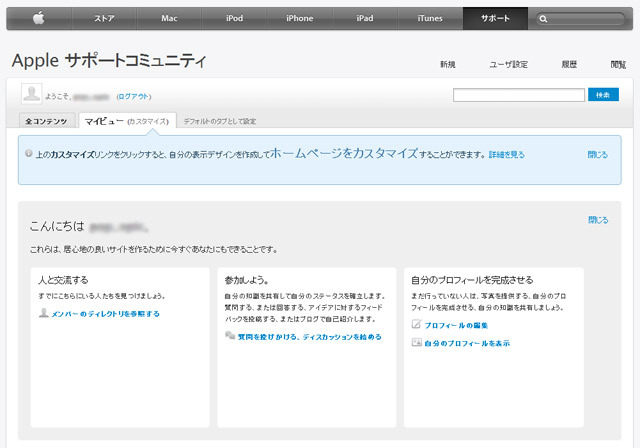Click the speech bubbles icon in 参加しよう
Image resolution: width=640 pixels, height=448 pixels.
230,335
